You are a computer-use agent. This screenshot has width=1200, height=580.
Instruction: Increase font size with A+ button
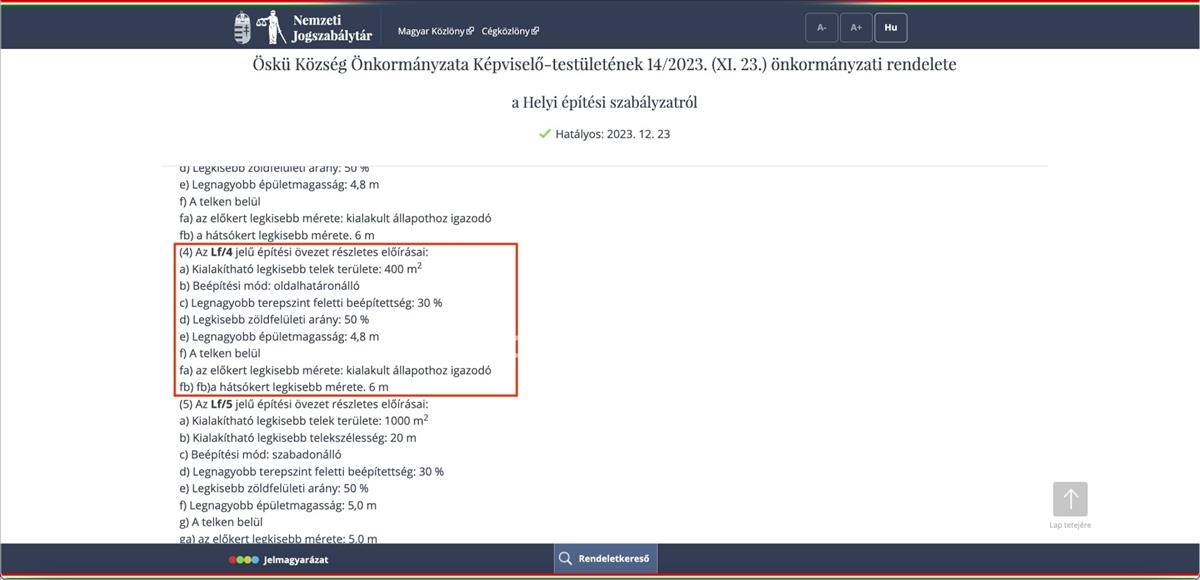pyautogui.click(x=856, y=28)
